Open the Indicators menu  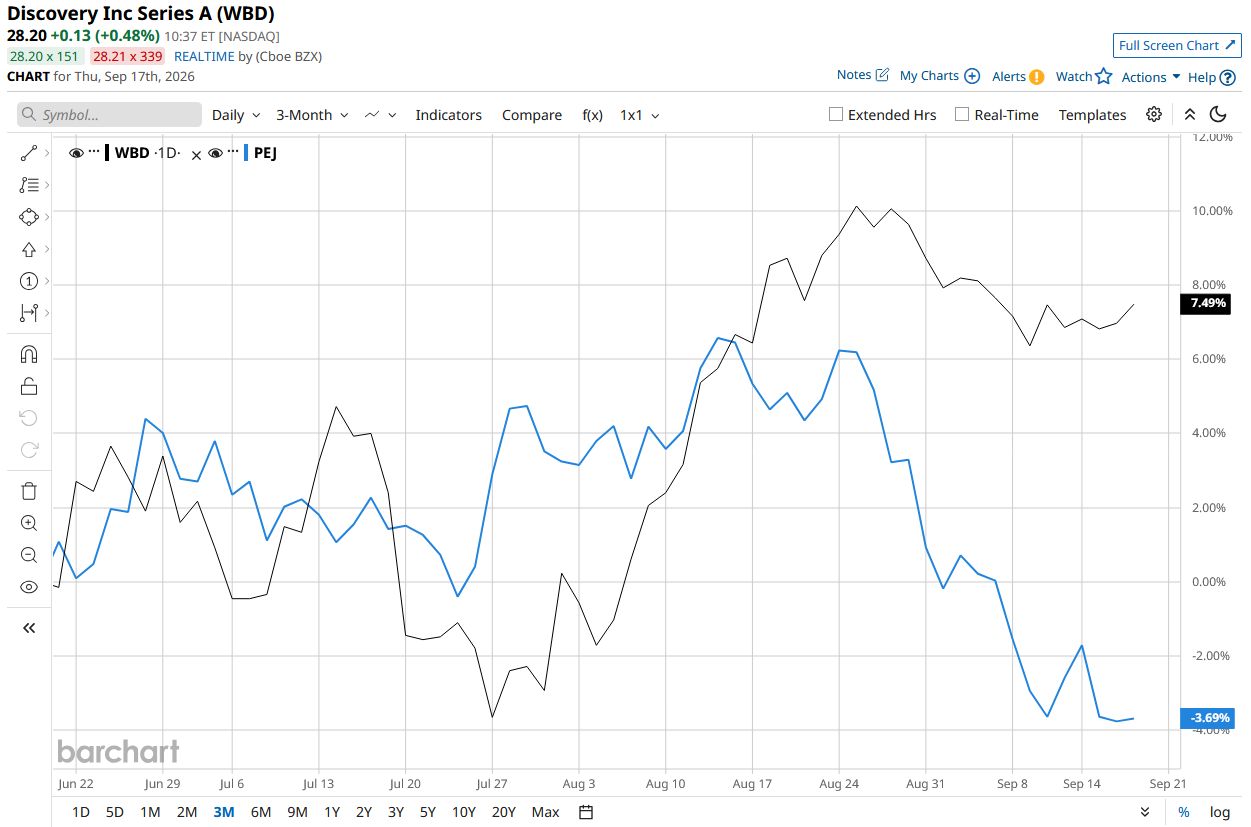tap(449, 115)
